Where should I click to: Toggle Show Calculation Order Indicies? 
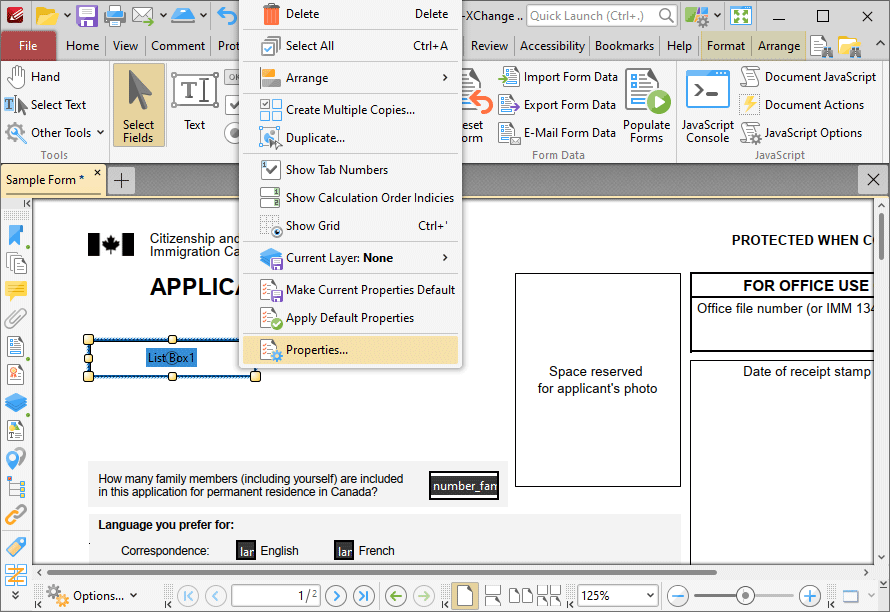coord(350,198)
